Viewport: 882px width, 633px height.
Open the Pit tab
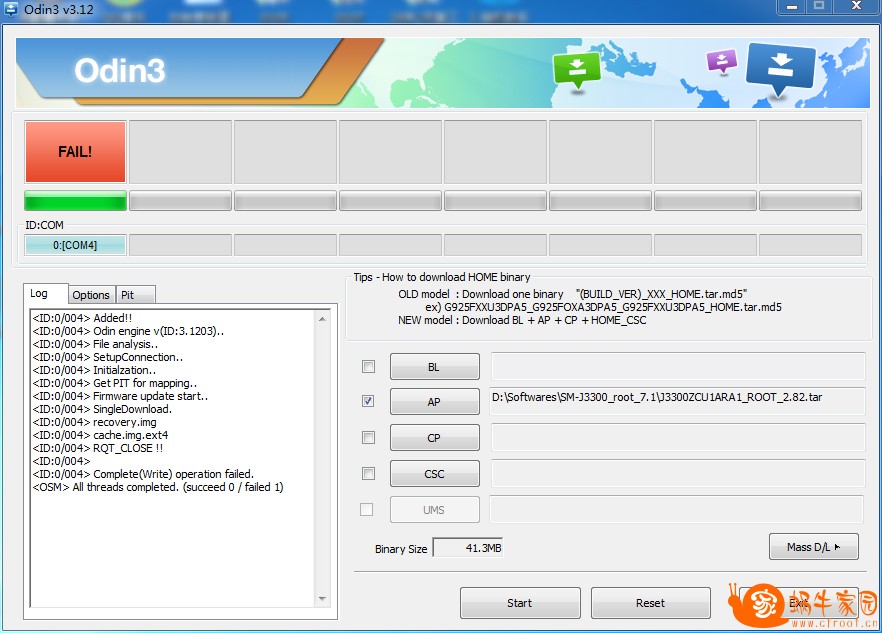[x=135, y=295]
